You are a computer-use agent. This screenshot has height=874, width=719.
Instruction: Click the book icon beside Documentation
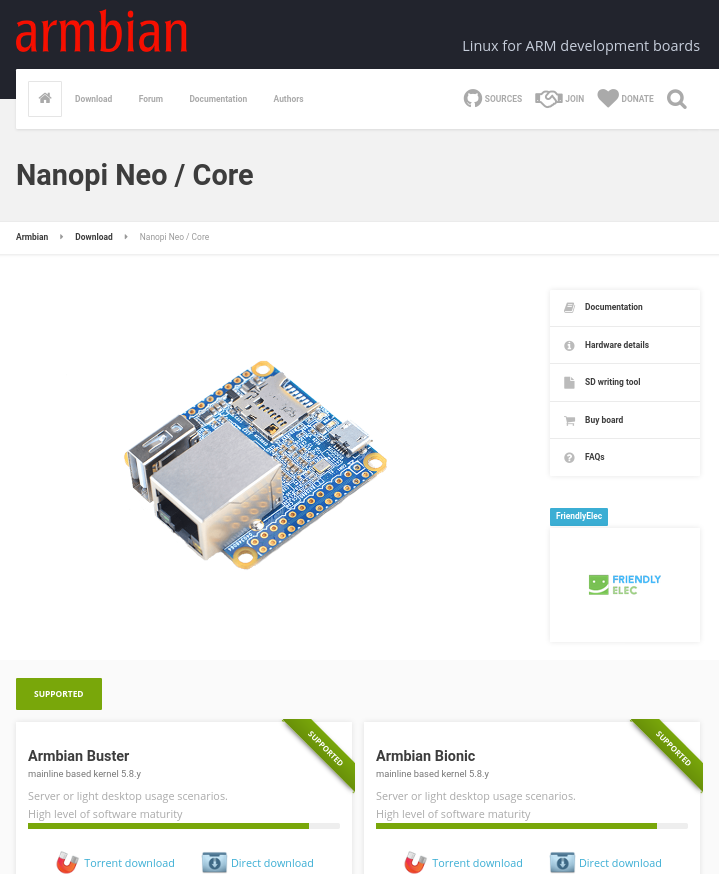click(569, 307)
